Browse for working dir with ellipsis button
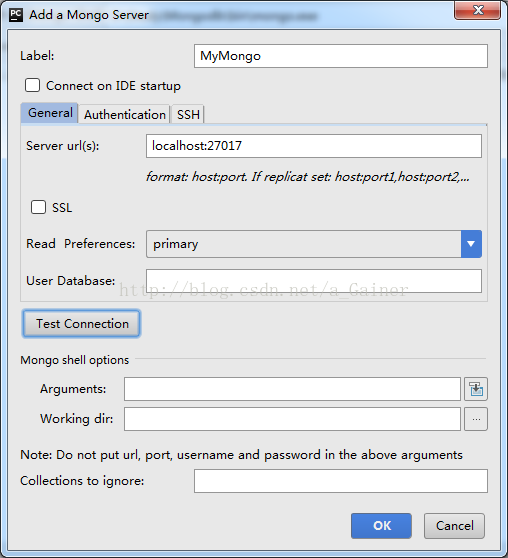 476,419
